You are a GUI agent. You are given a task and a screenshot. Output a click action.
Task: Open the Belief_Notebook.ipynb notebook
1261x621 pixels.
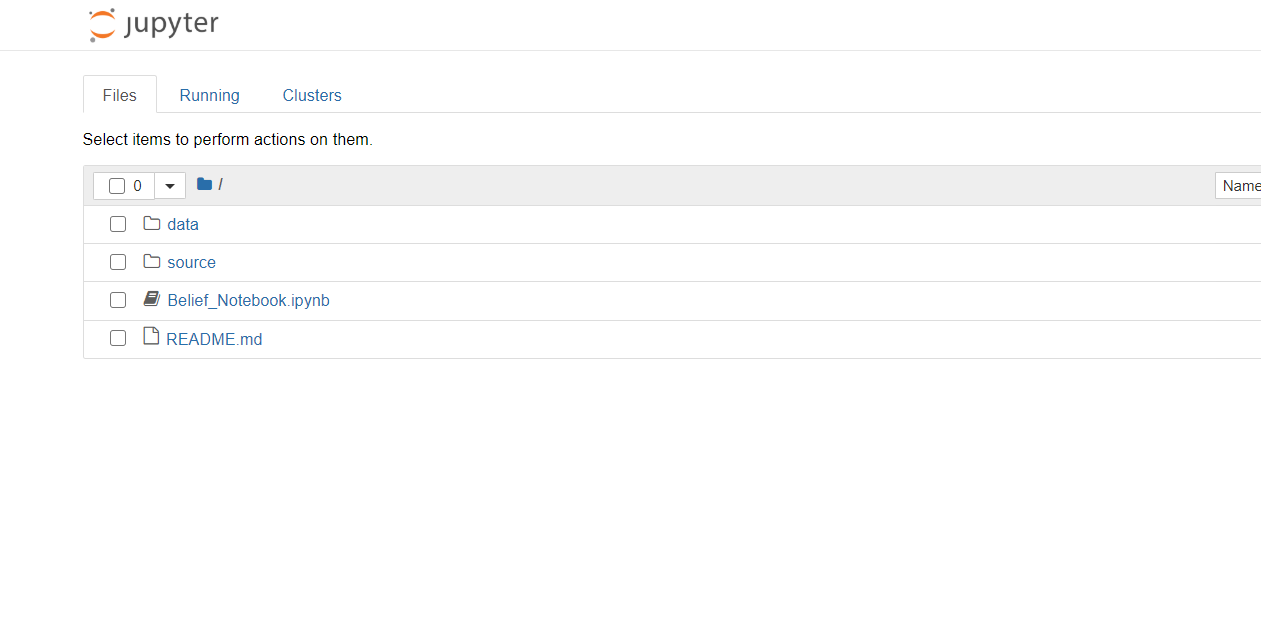tap(248, 299)
